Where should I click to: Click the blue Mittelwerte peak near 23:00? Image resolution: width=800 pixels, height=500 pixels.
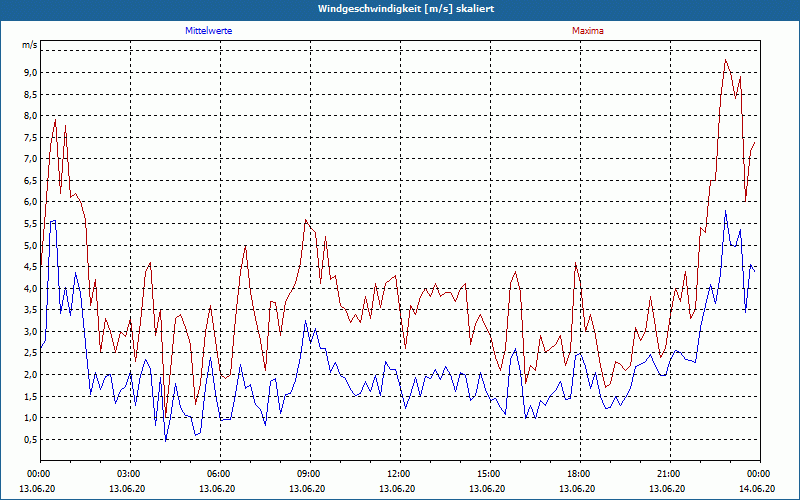point(725,211)
